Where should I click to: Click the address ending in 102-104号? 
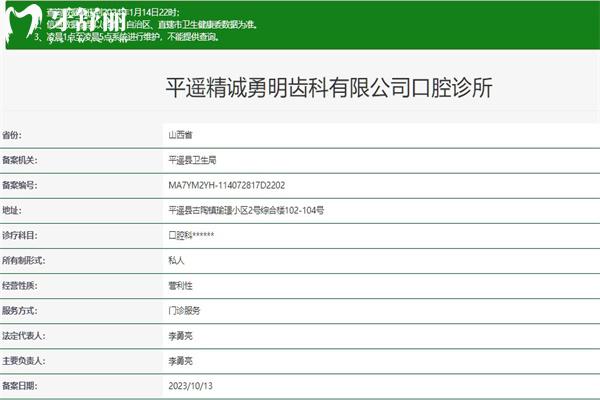[246, 210]
